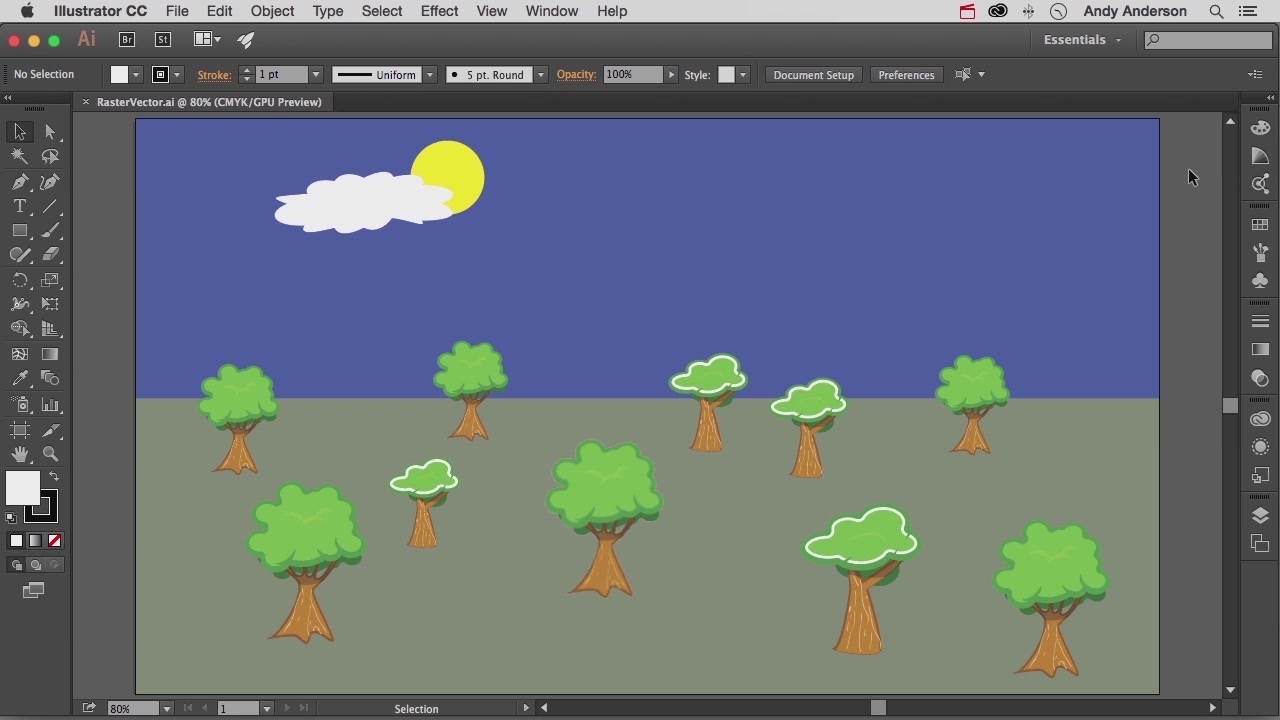Choose the Symbol Sprayer tool
Viewport: 1280px width, 720px height.
pos(19,405)
